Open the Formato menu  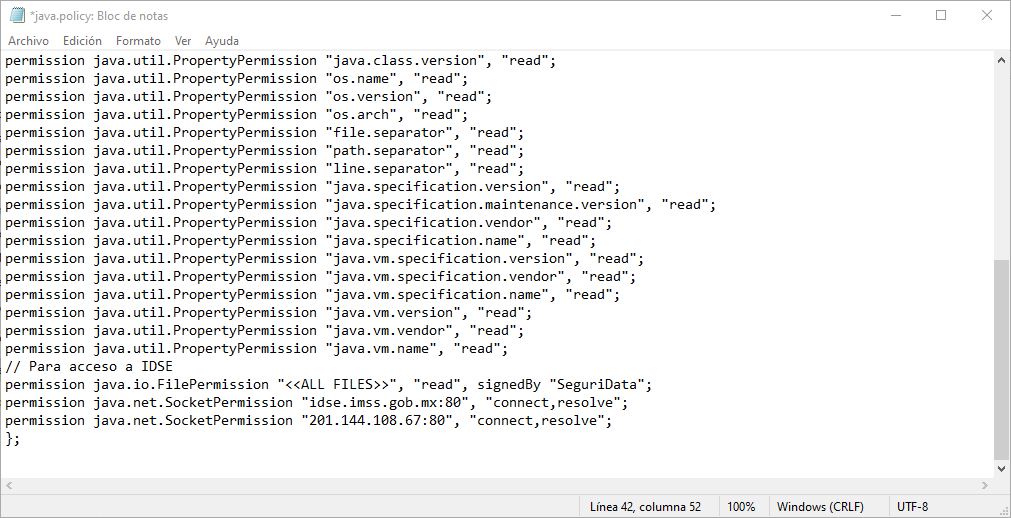click(x=138, y=41)
